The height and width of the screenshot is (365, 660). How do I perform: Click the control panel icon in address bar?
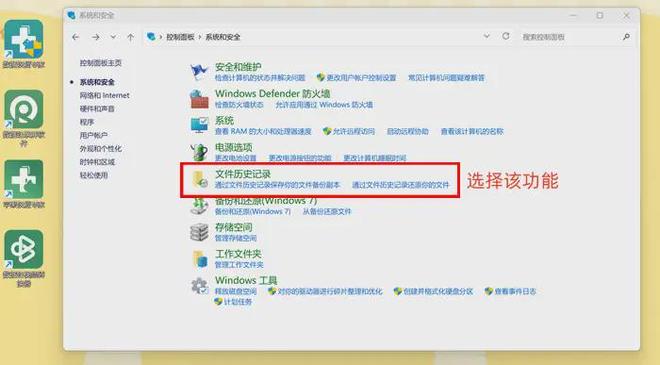[x=151, y=37]
